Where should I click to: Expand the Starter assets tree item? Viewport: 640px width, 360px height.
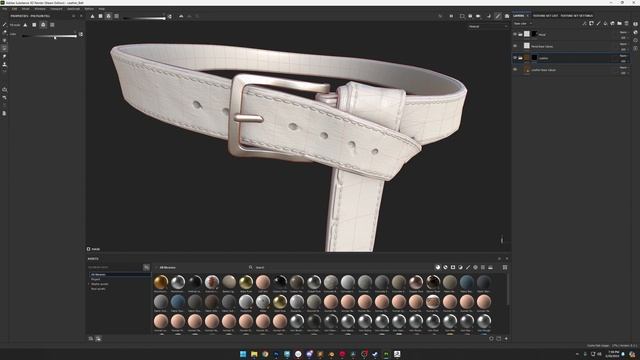click(89, 284)
